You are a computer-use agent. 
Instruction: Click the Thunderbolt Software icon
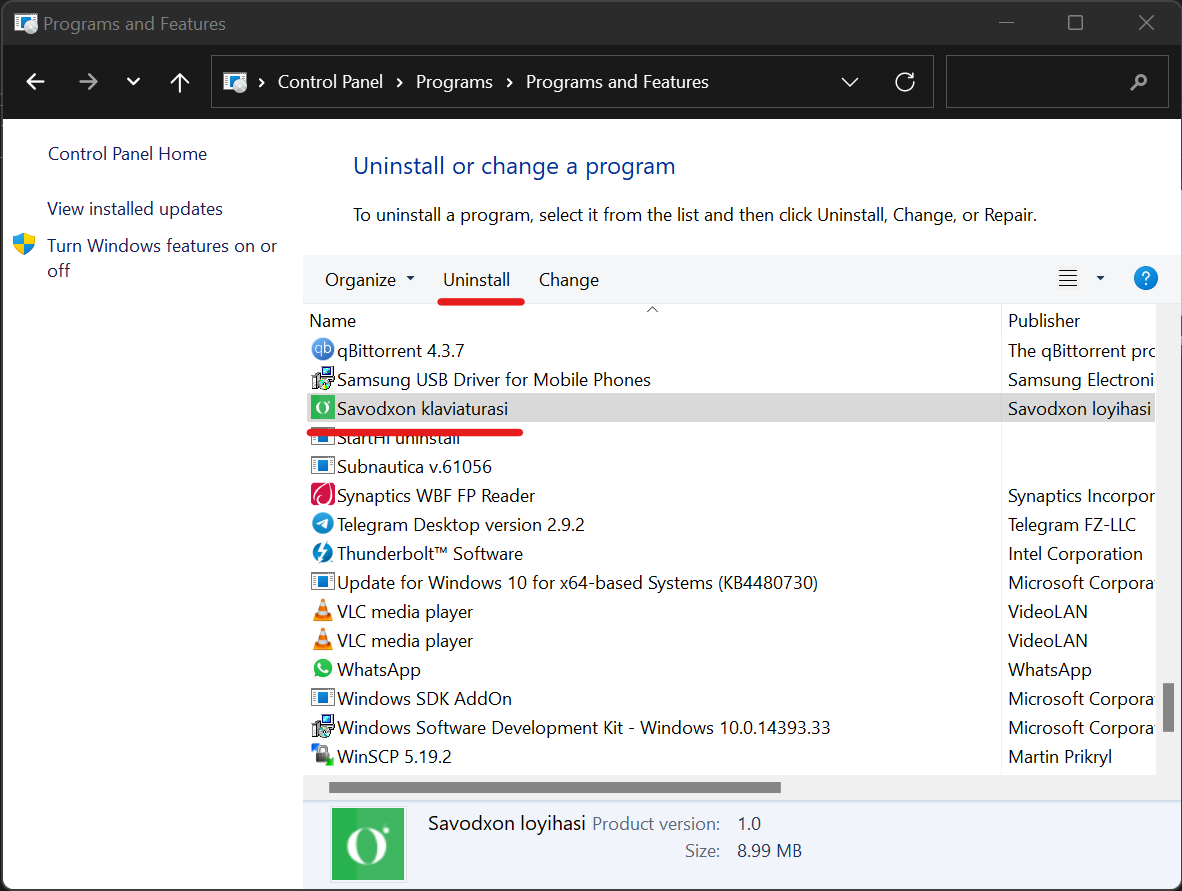click(x=322, y=553)
